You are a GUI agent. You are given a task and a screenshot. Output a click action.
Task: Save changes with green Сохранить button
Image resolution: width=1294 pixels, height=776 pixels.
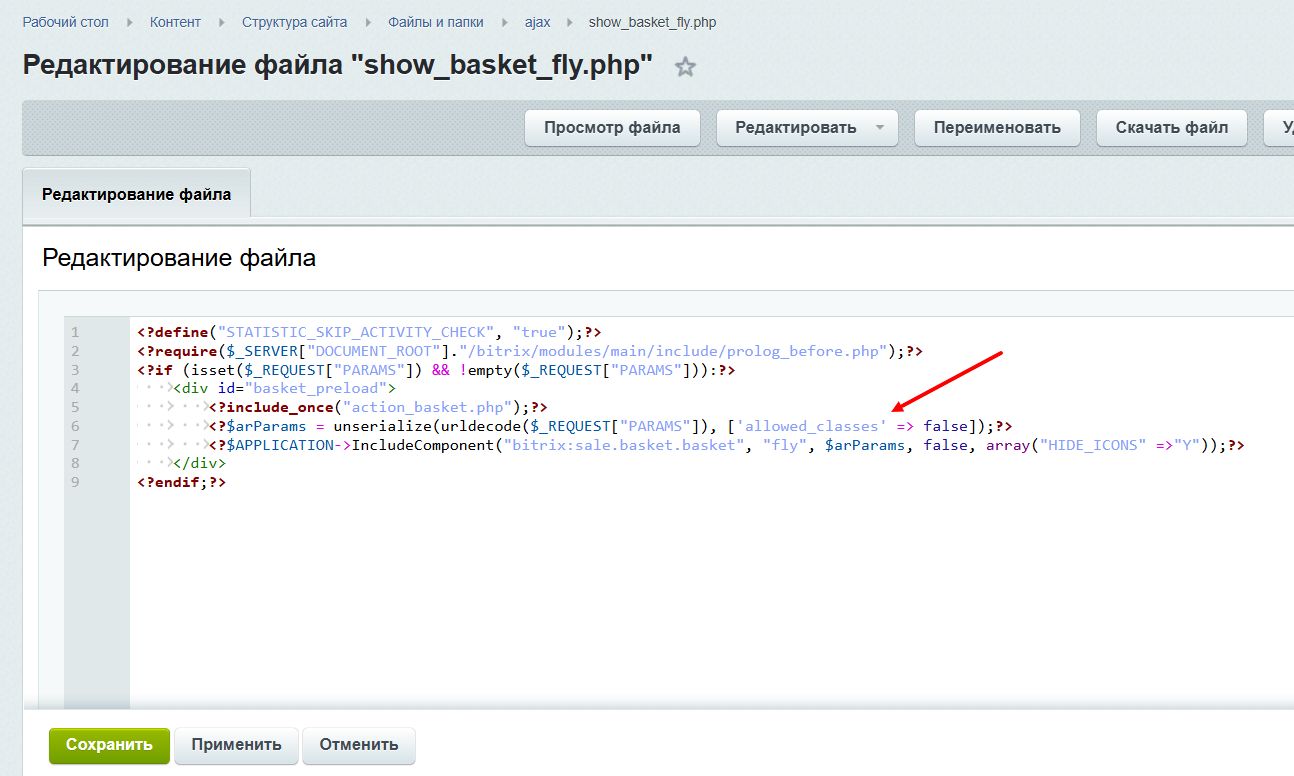tap(109, 745)
